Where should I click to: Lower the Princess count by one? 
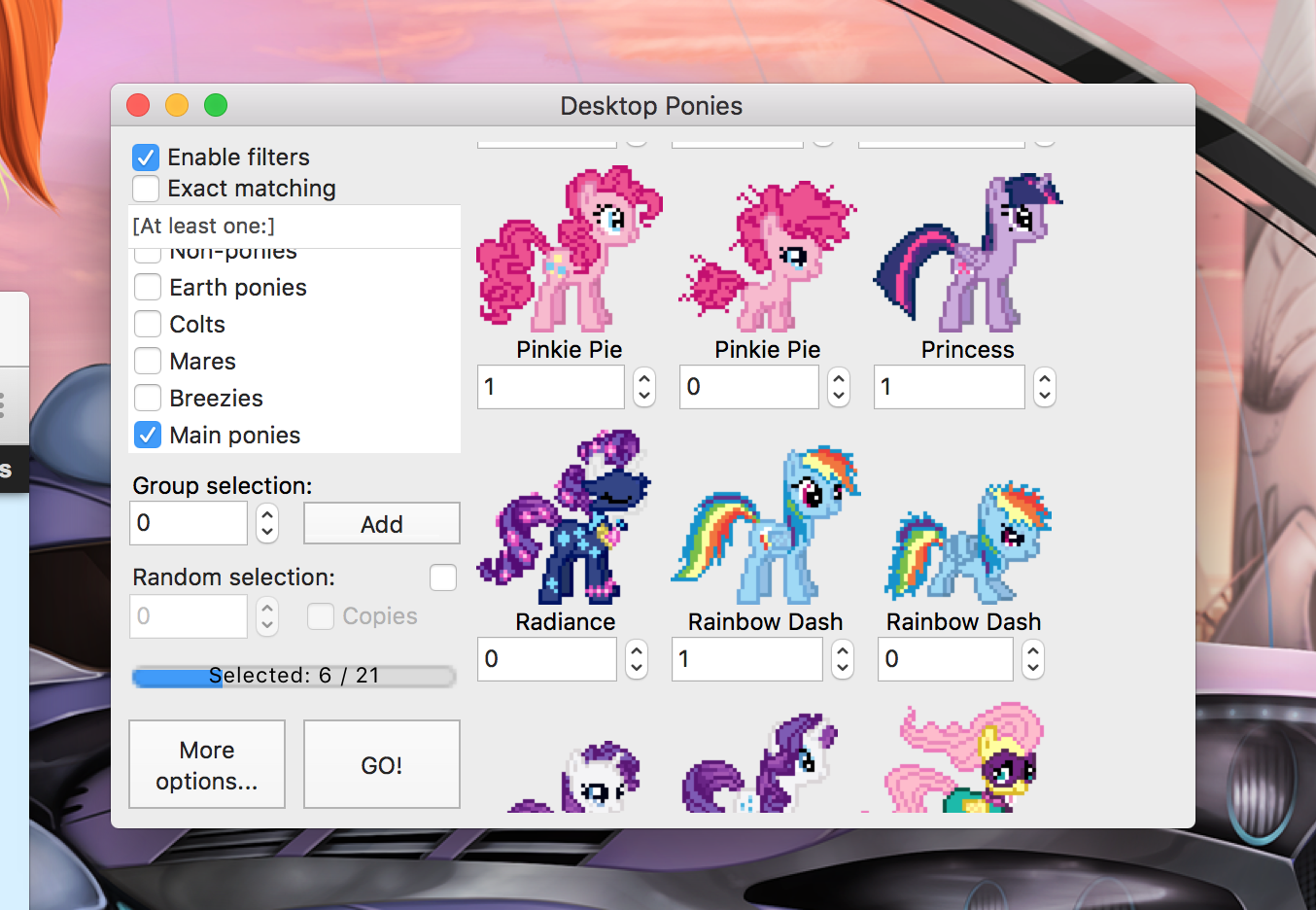point(1045,396)
